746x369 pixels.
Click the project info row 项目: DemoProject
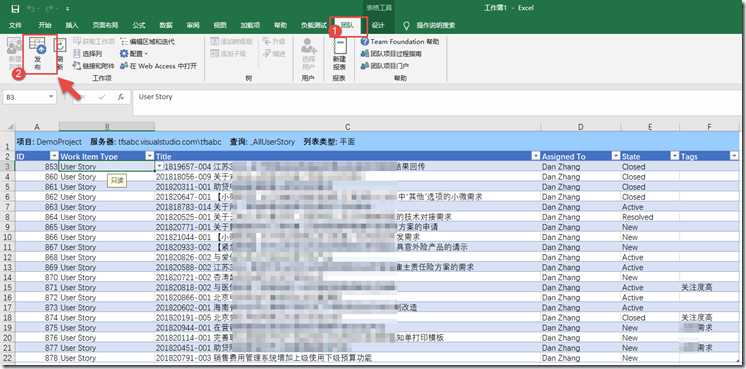tap(377, 142)
